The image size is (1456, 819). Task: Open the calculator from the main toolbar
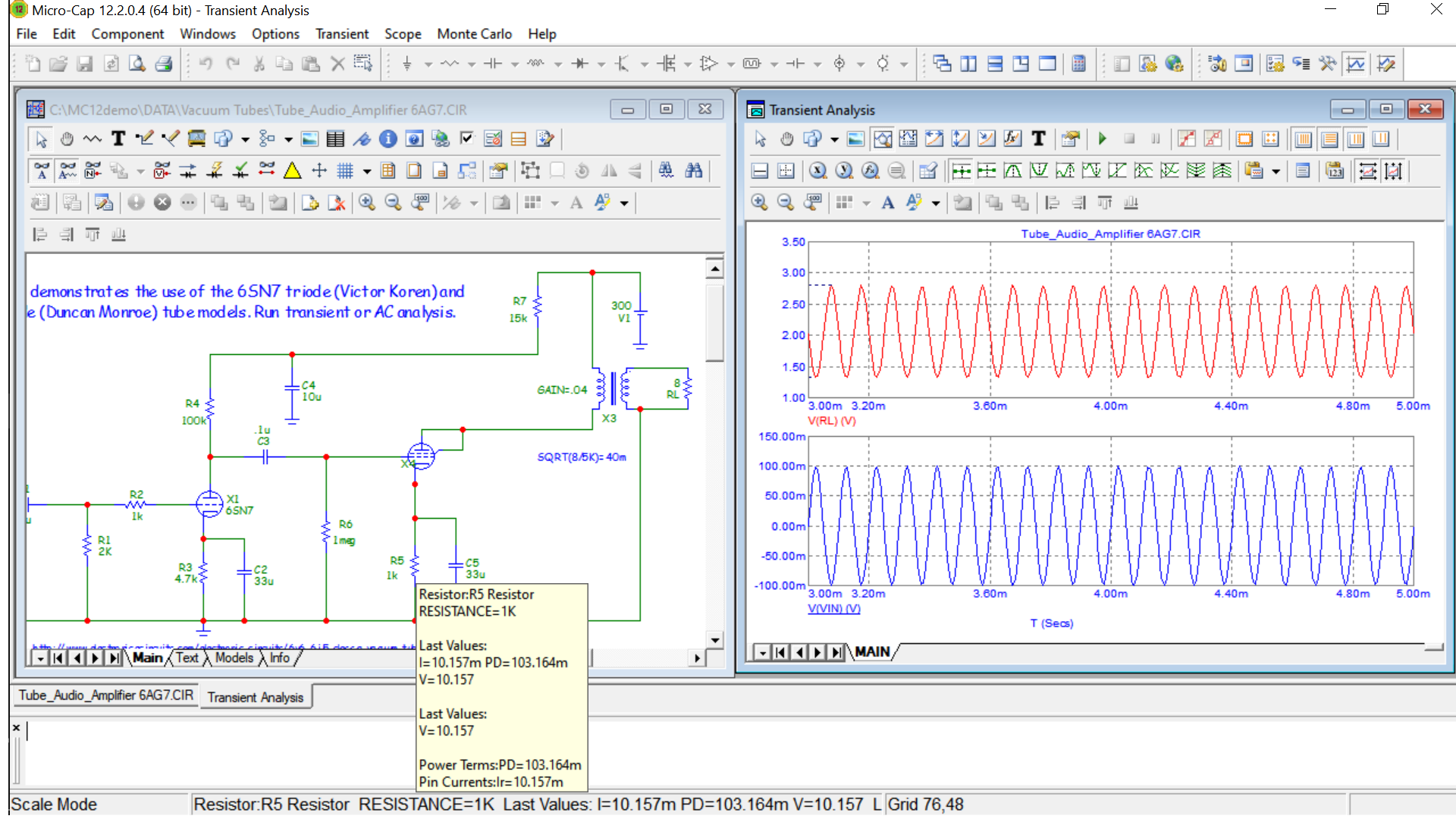click(1079, 64)
